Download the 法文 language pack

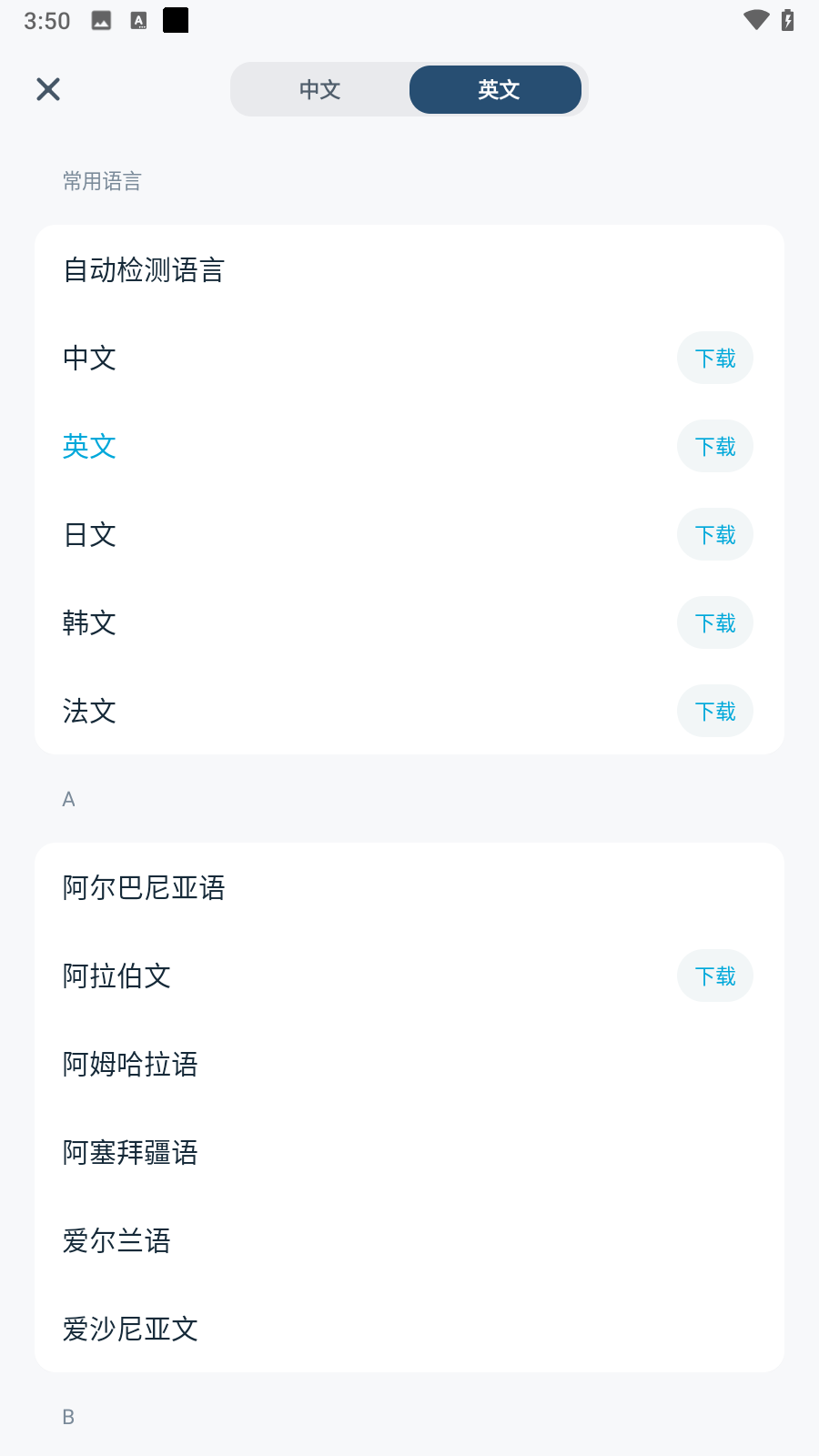point(714,712)
